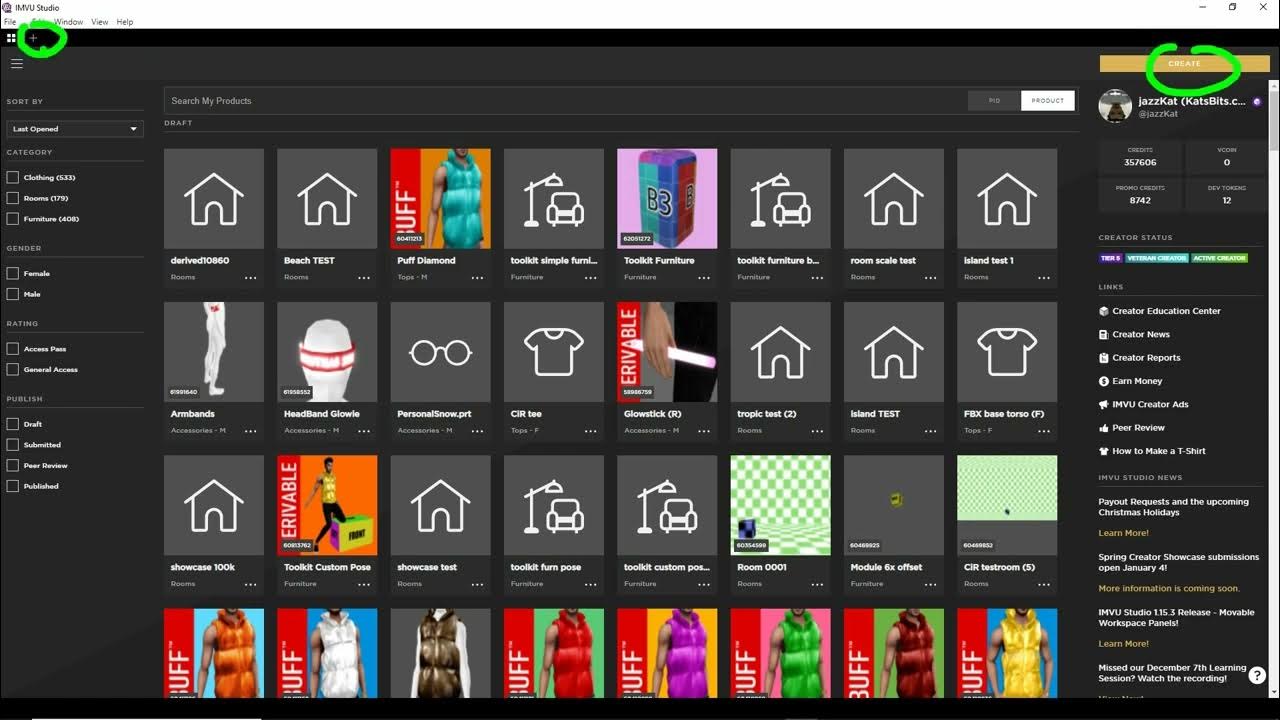The image size is (1280, 720).
Task: Open options for CIR tee
Action: click(591, 431)
